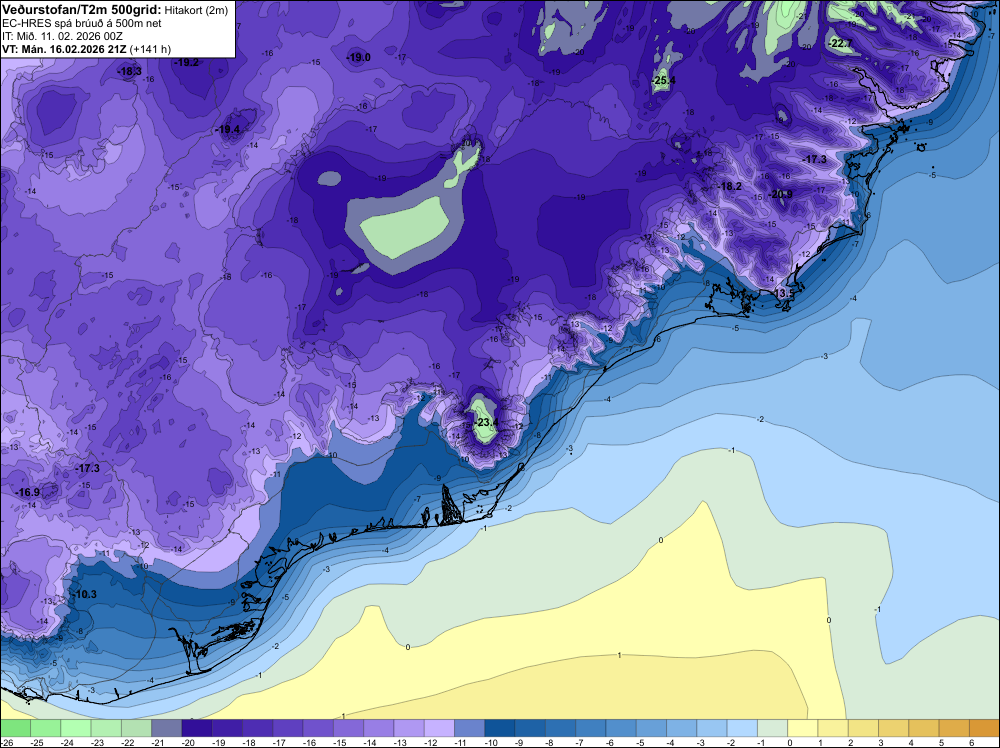This screenshot has height=748, width=1000.
Task: Click the grey-blue legend swatch labeled -21
Action: (166, 728)
